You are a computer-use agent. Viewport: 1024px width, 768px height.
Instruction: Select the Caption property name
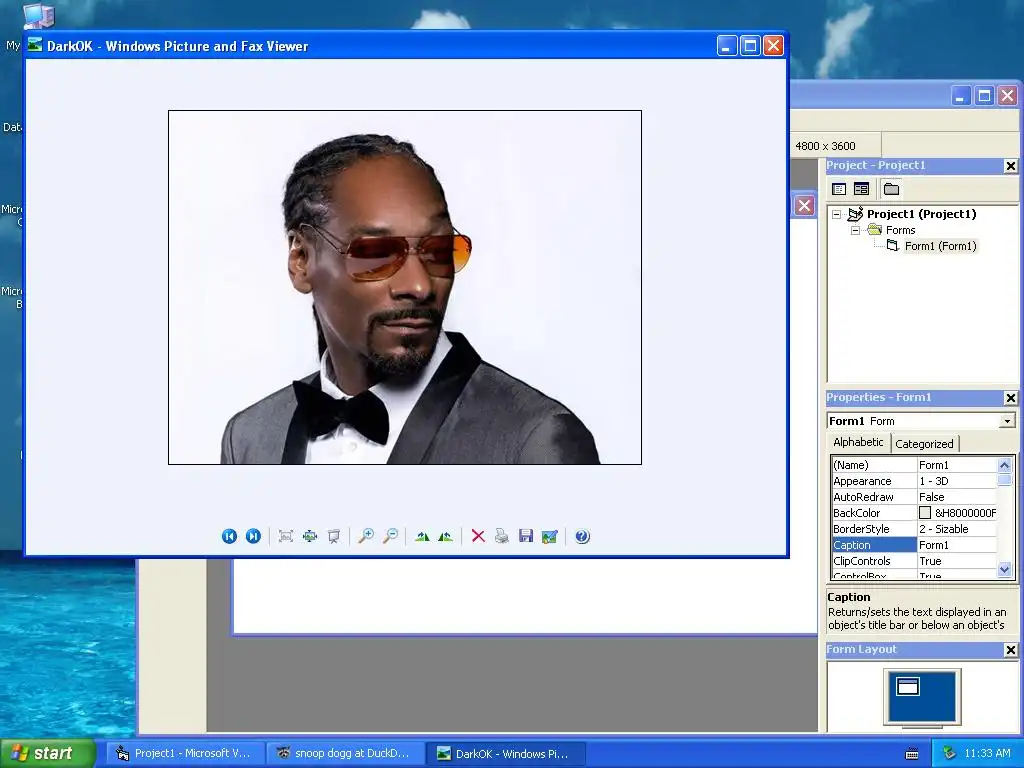[x=874, y=545]
